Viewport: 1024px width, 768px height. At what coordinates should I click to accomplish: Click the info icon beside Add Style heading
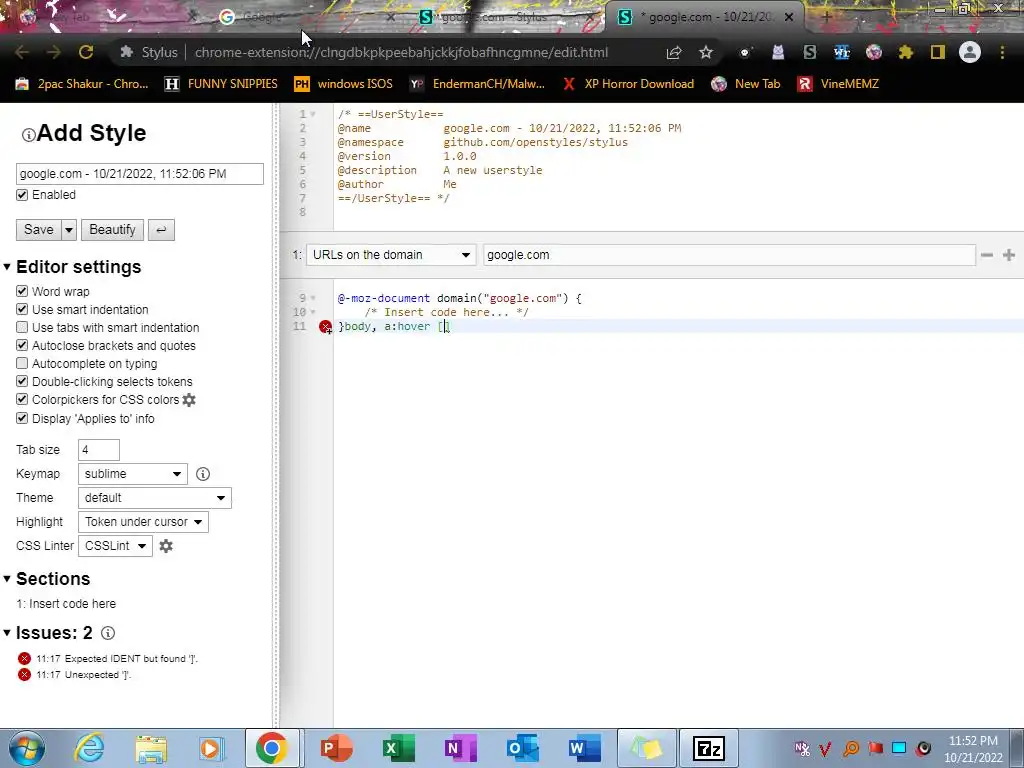tap(28, 135)
